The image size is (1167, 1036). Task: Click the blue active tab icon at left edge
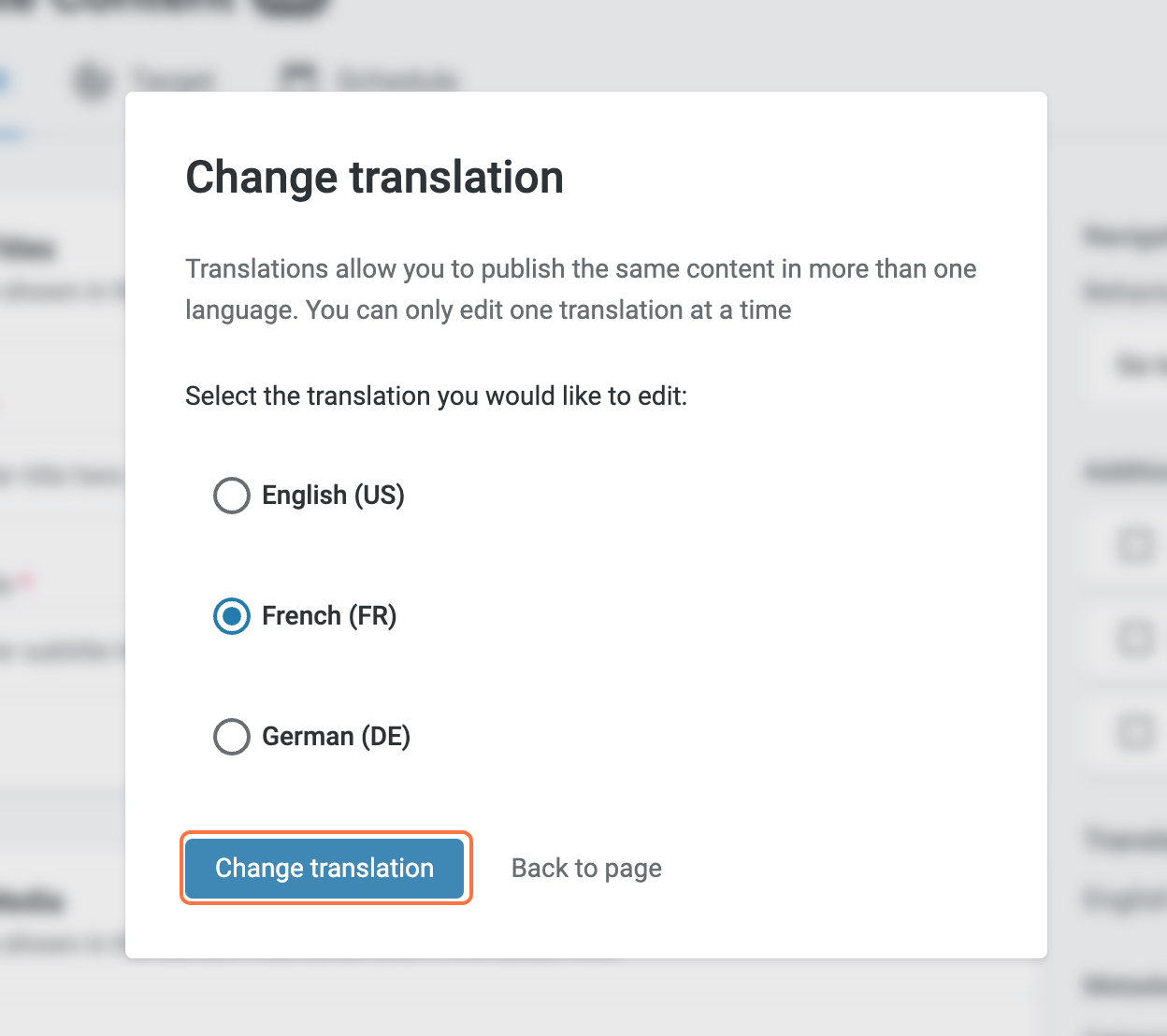click(x=3, y=80)
